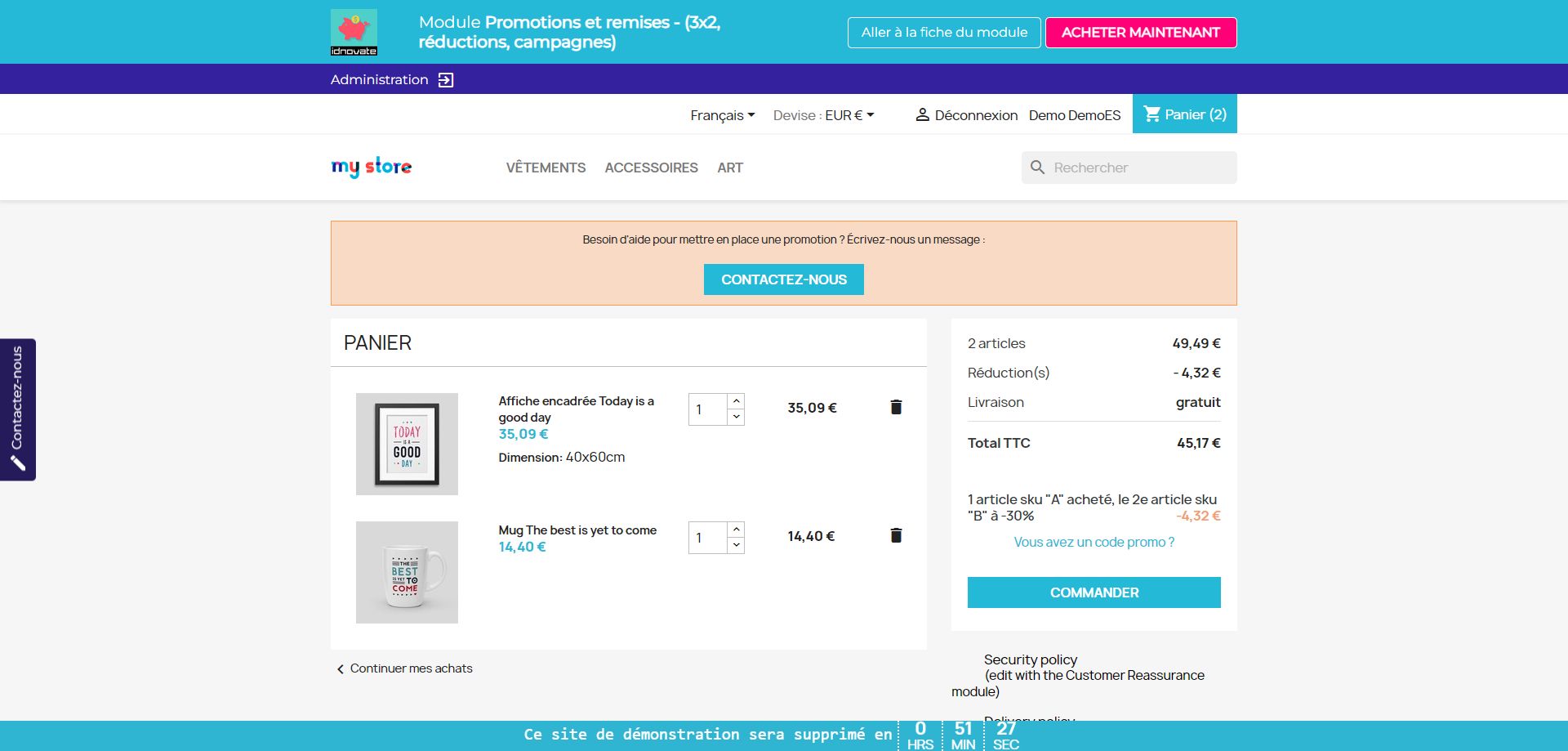Click Vous avez un code promo ? link
This screenshot has width=1568, height=751.
tap(1094, 542)
